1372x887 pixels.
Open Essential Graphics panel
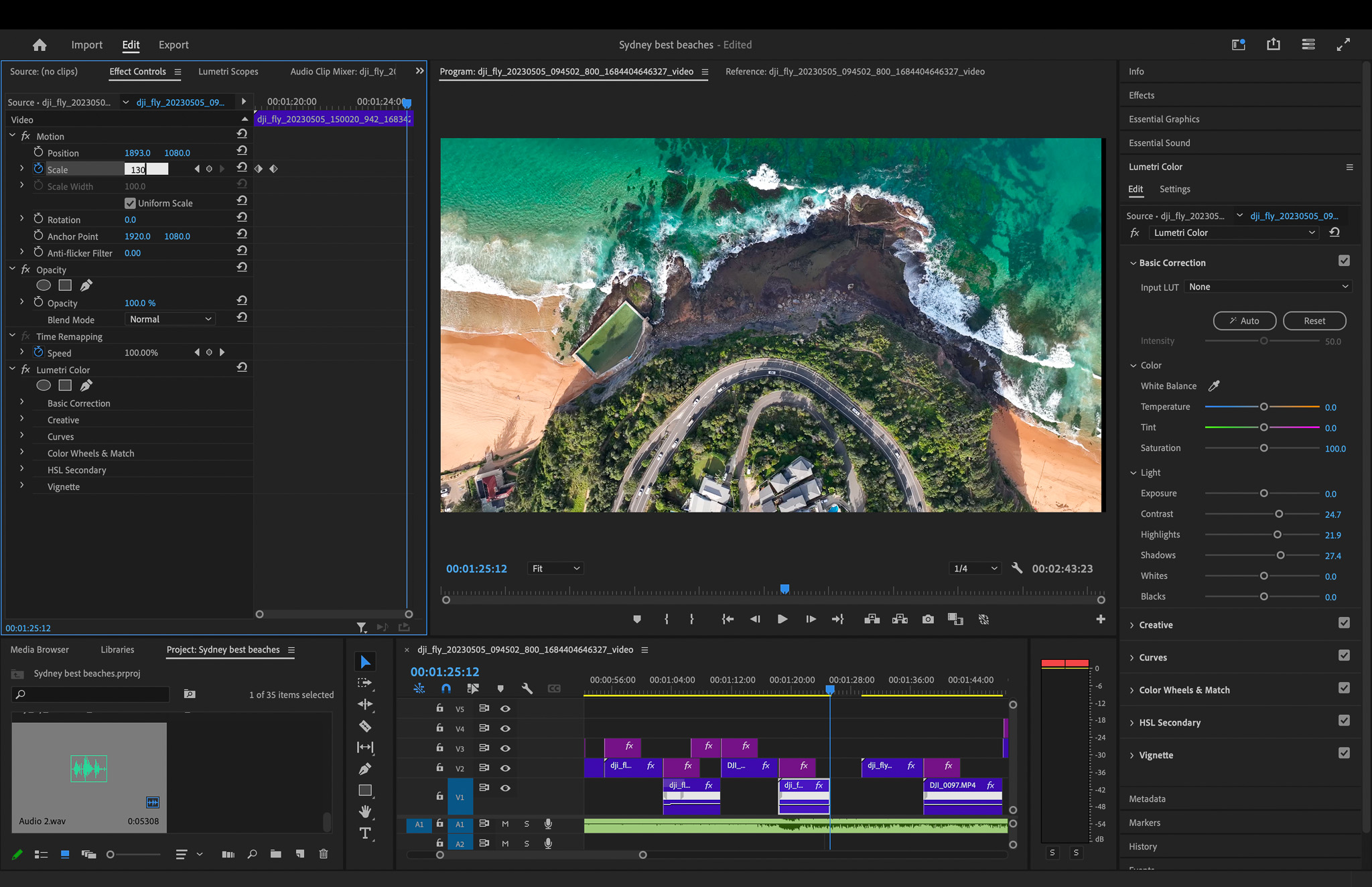[x=1164, y=119]
